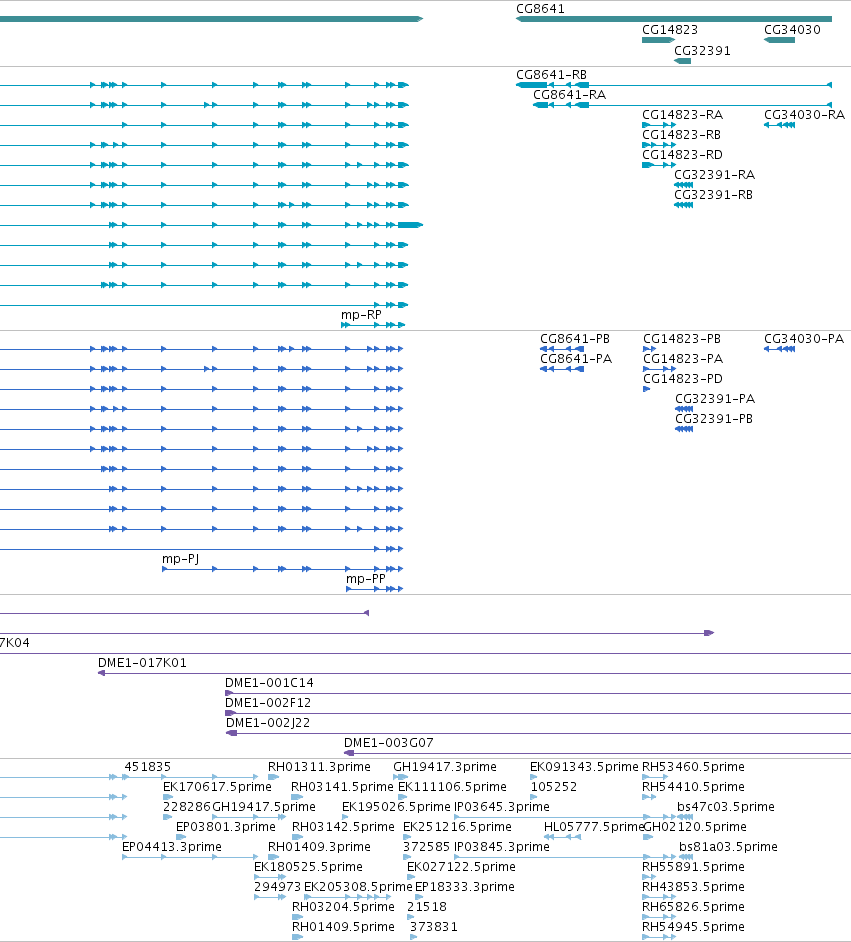This screenshot has height=942, width=851.
Task: Open transcript CG32391-RB
Action: point(713,195)
